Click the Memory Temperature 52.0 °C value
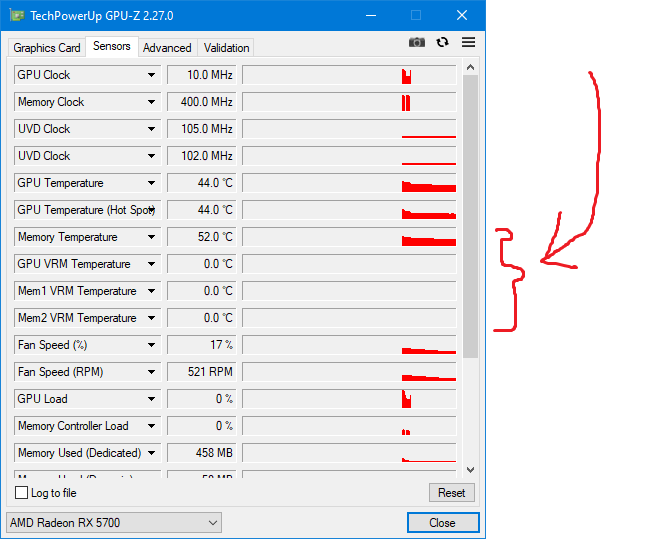Image resolution: width=668 pixels, height=542 pixels. pos(202,237)
